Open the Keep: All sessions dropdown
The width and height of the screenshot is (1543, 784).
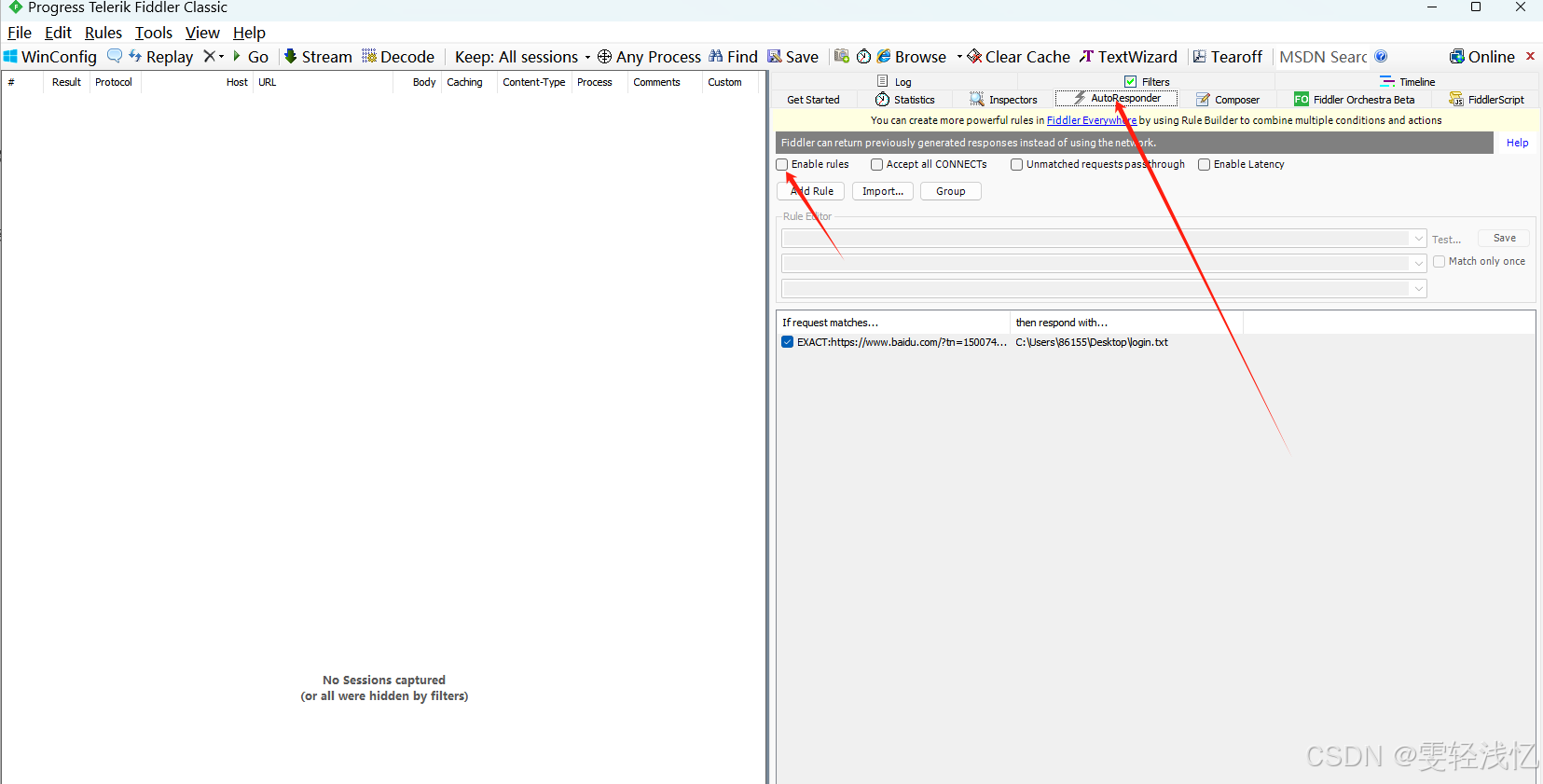[523, 57]
